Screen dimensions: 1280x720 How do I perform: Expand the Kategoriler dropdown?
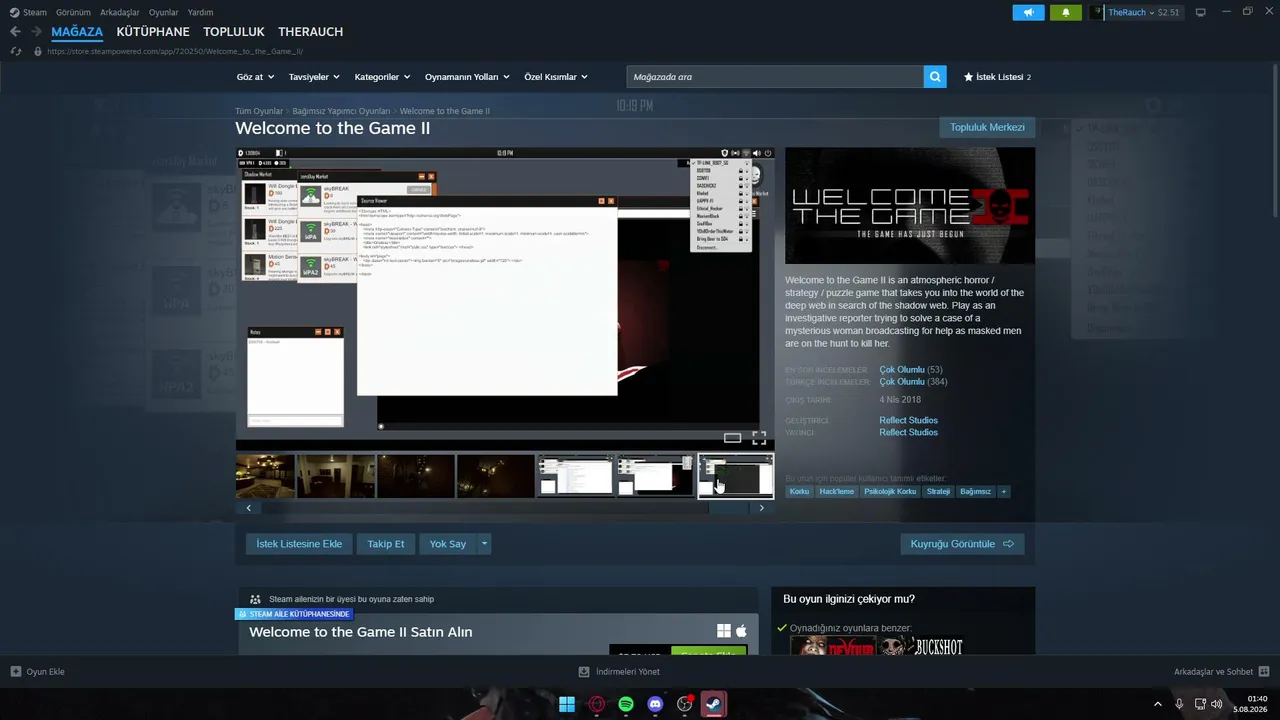(x=383, y=77)
